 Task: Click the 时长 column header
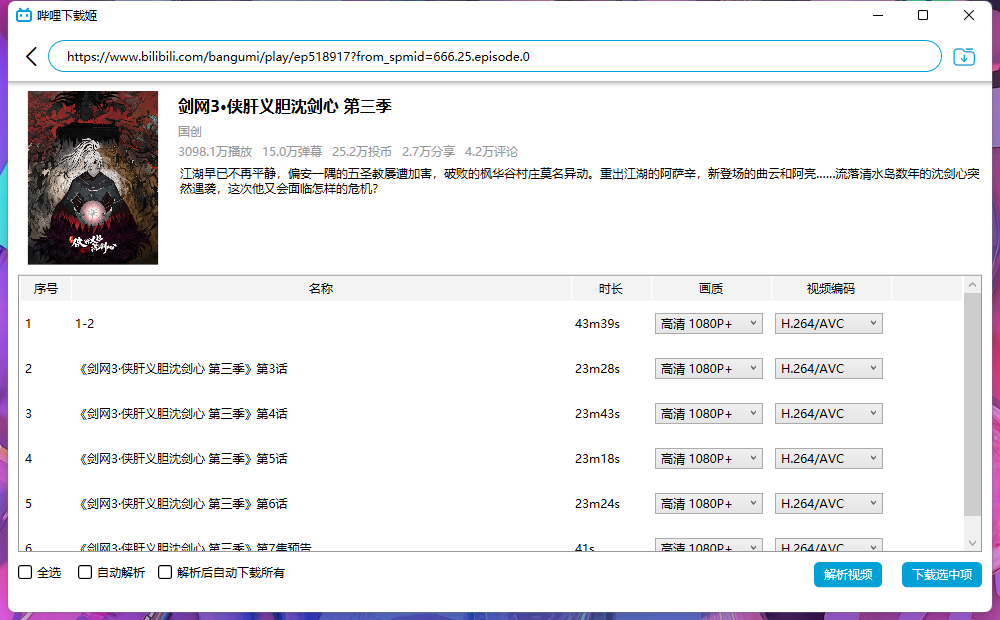(611, 288)
